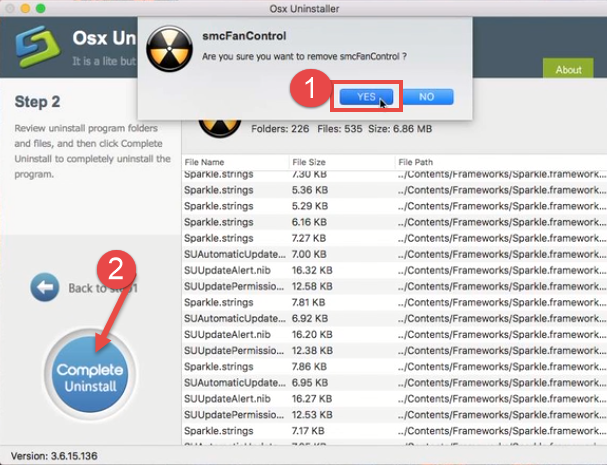Image resolution: width=607 pixels, height=465 pixels.
Task: Click the file path of the 7.00 KB row
Action: point(502,254)
